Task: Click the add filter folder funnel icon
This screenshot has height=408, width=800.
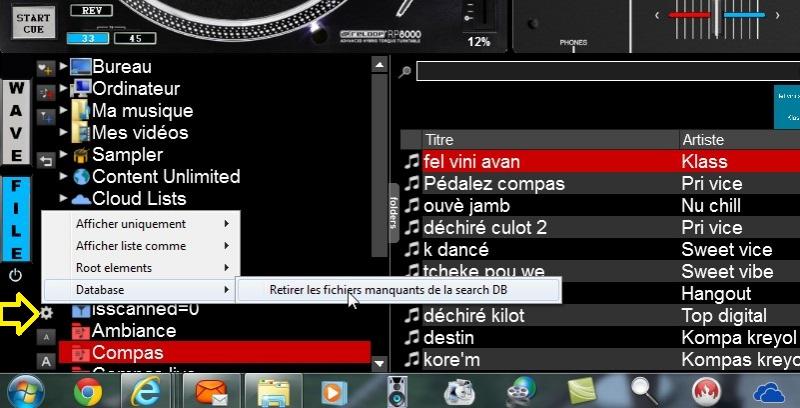Action: coord(46,117)
